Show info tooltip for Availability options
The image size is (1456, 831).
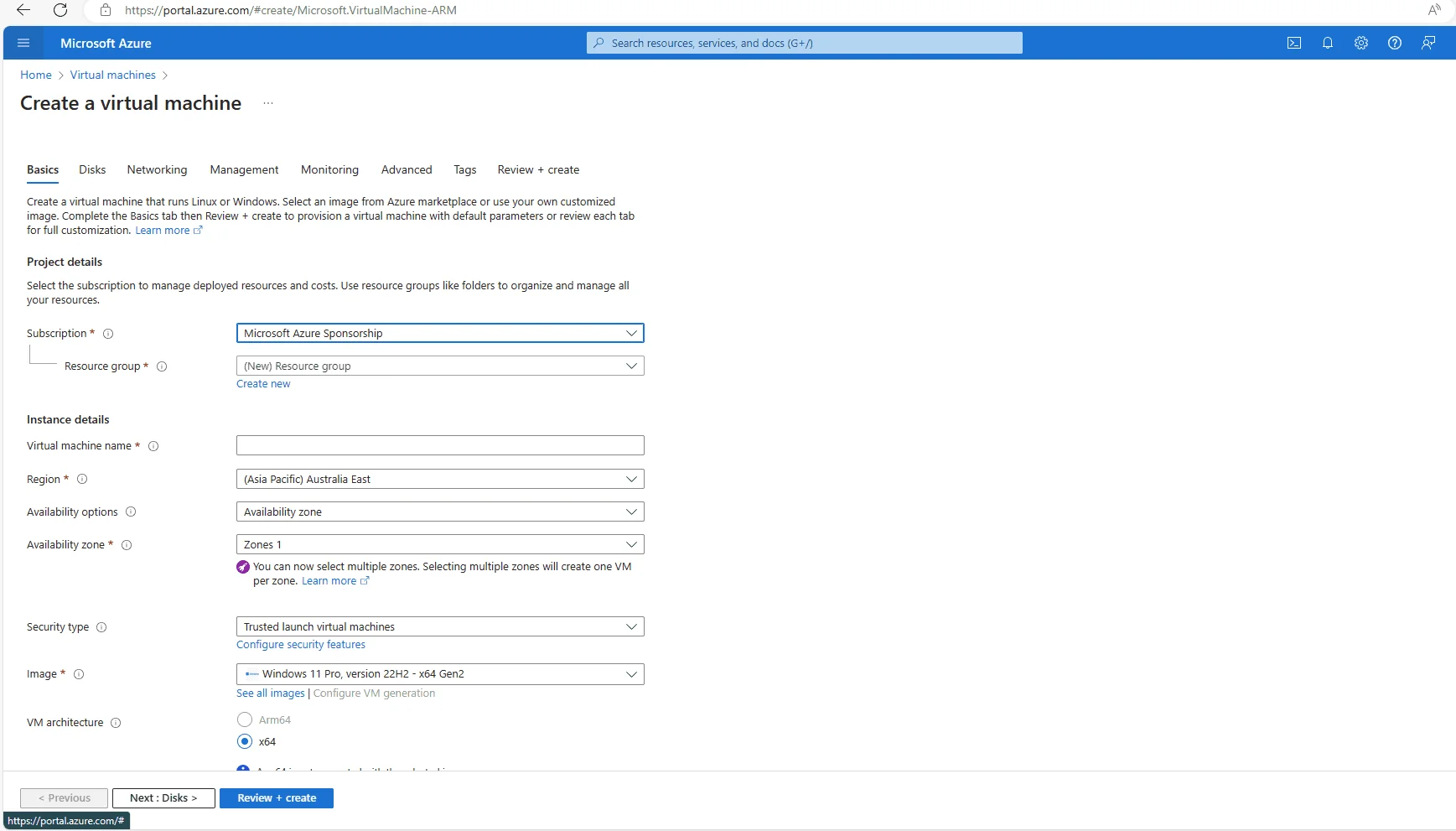131,512
